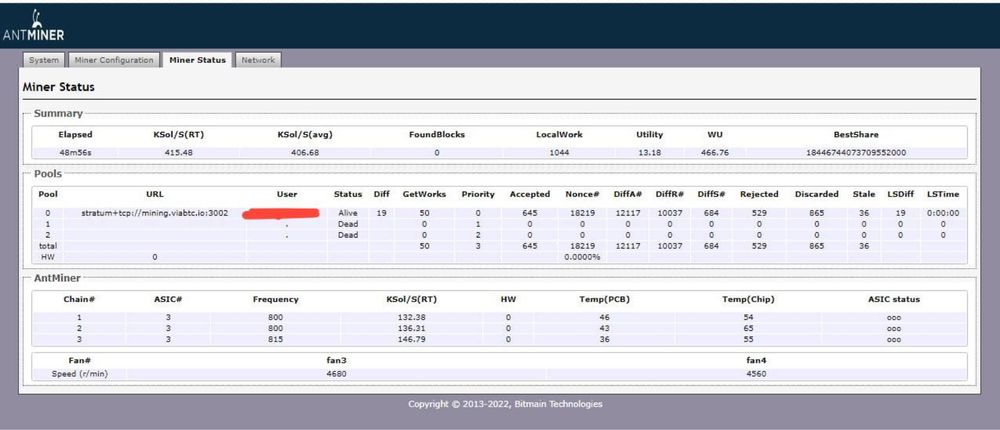The height and width of the screenshot is (430, 1000).
Task: Click the Miner Status page heading
Action: tap(59, 87)
